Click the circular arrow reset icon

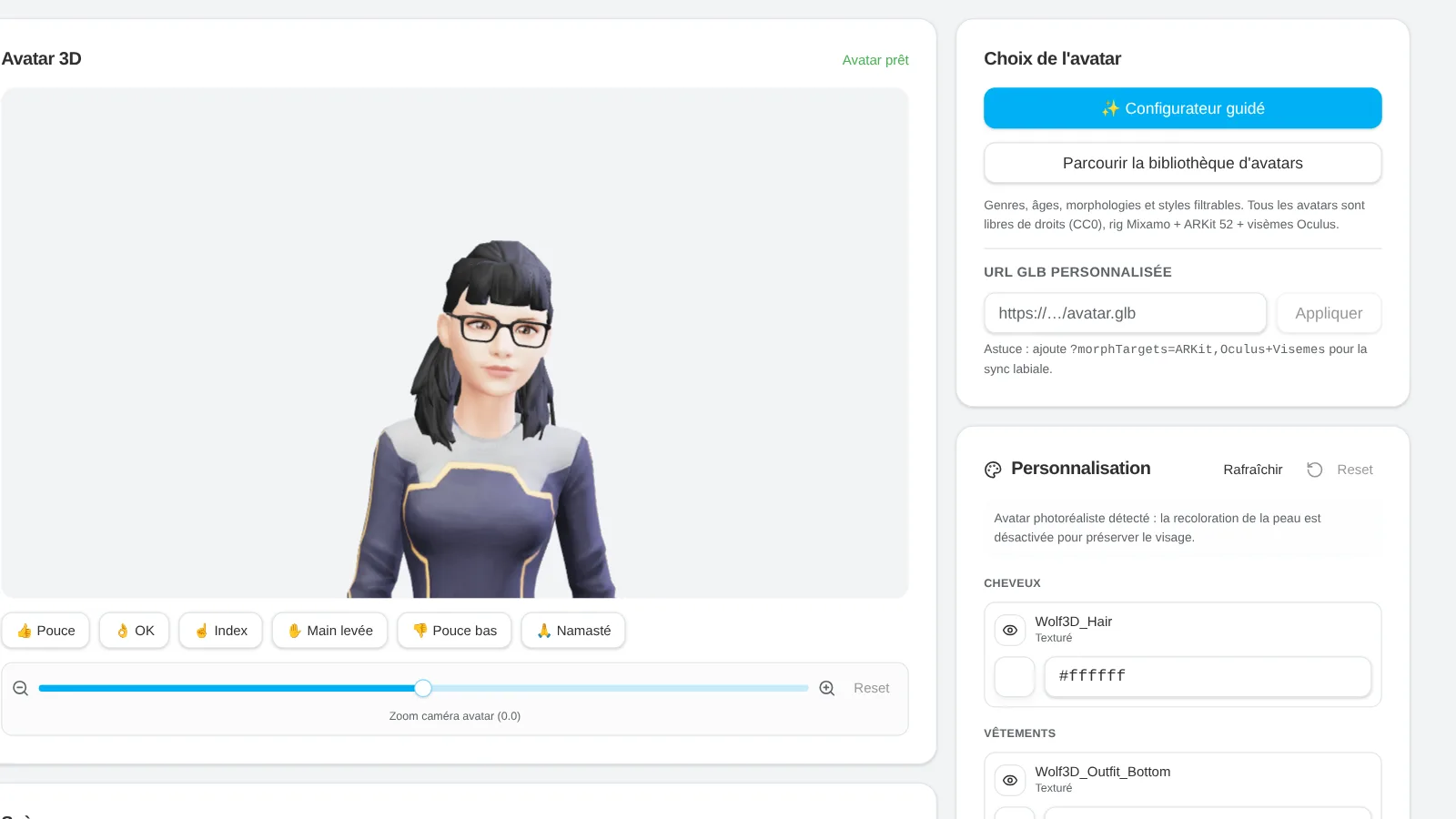point(1315,470)
